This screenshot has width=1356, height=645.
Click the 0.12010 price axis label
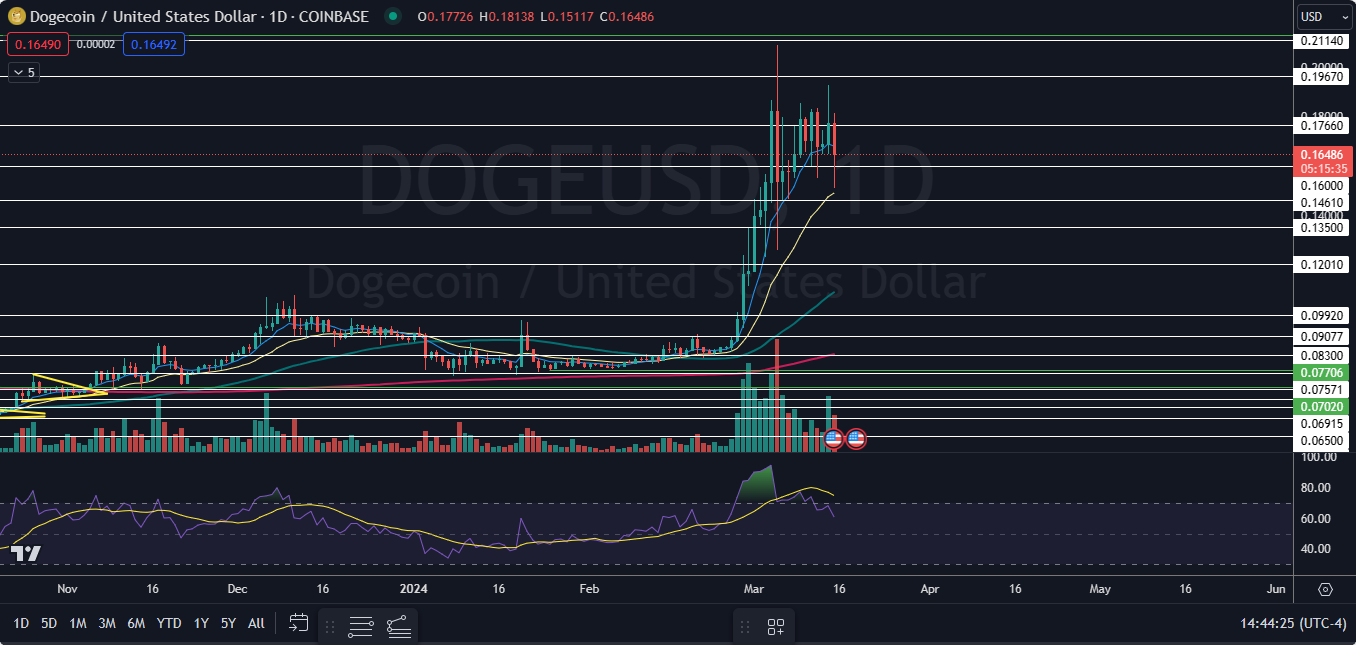1321,264
